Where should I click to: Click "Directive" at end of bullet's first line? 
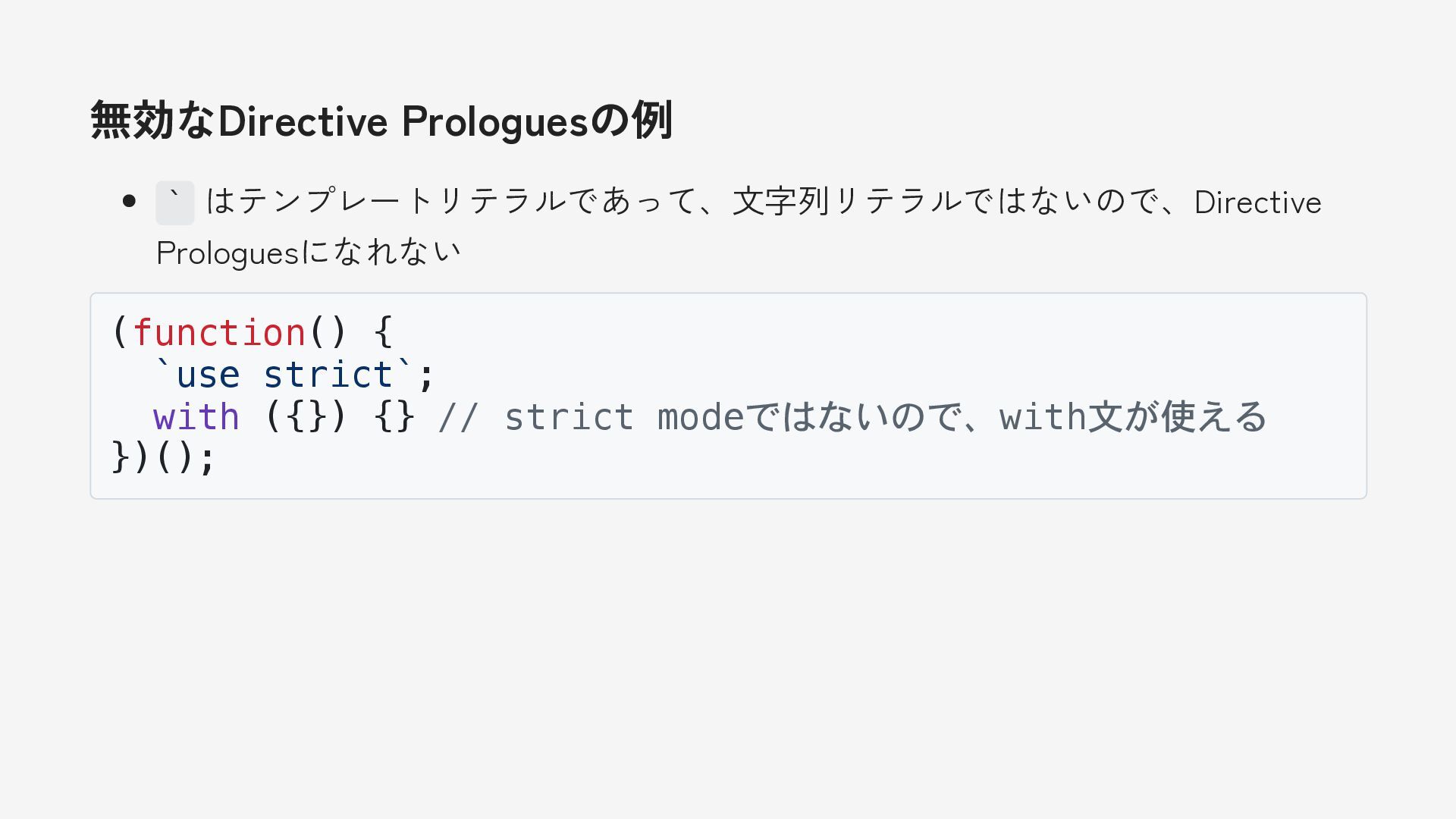click(1257, 202)
